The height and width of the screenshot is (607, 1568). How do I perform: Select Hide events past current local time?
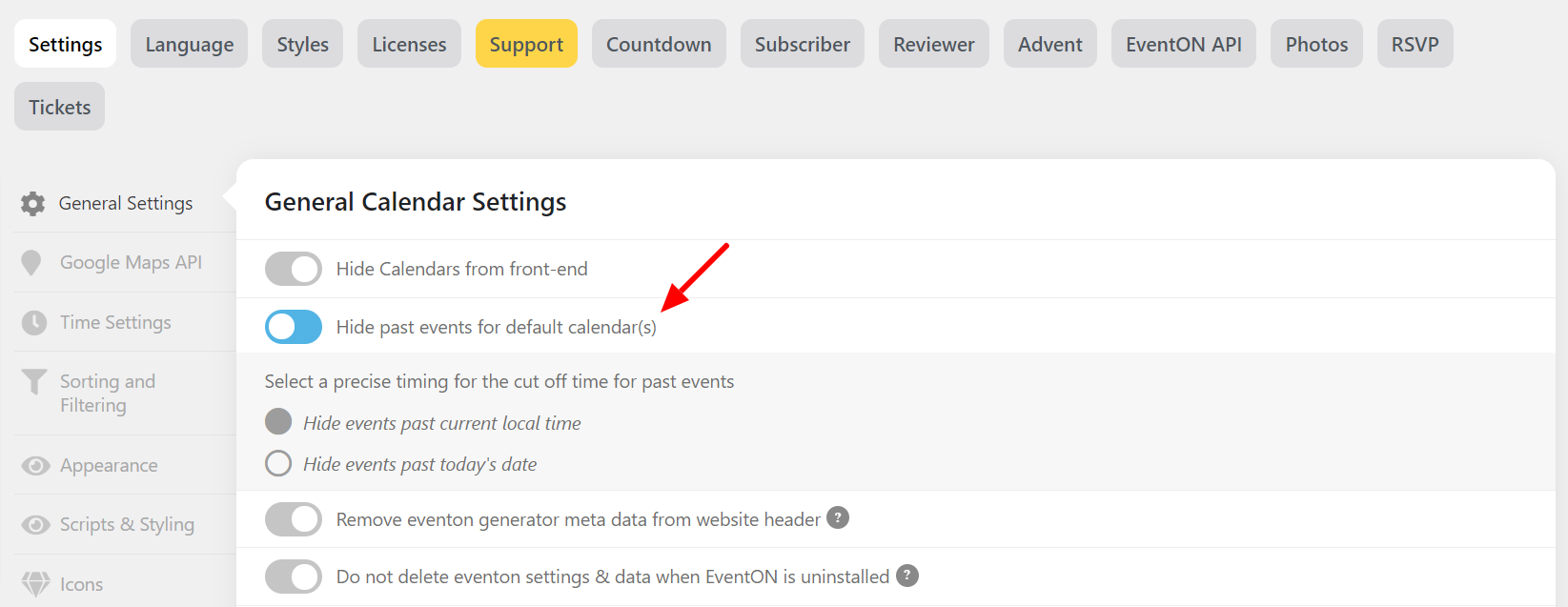pos(278,421)
